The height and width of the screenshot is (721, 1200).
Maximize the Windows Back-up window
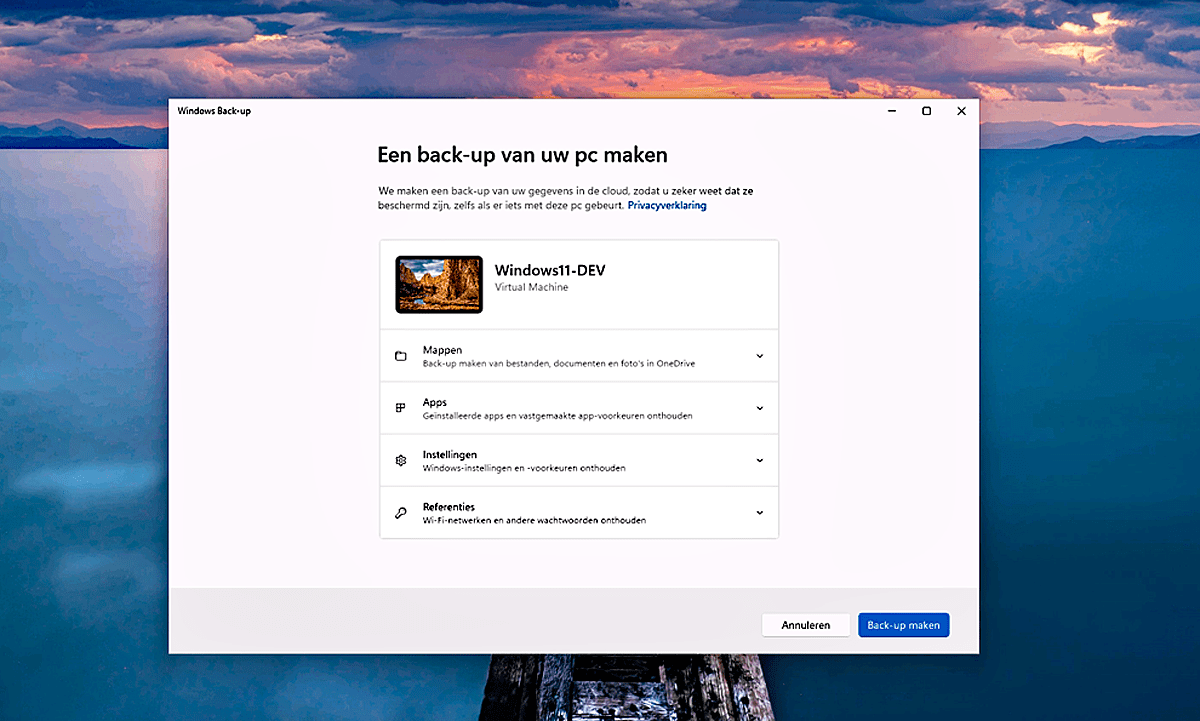926,111
